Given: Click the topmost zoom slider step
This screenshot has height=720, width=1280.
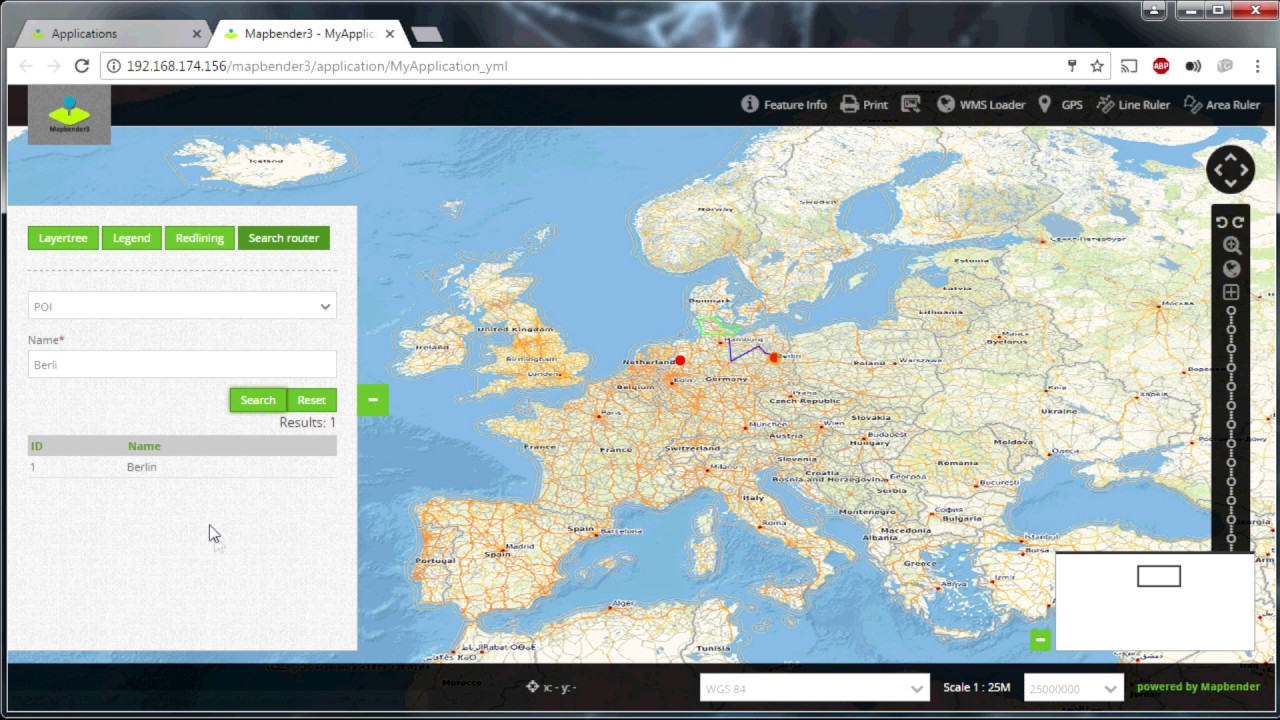Looking at the screenshot, I should coord(1231,311).
